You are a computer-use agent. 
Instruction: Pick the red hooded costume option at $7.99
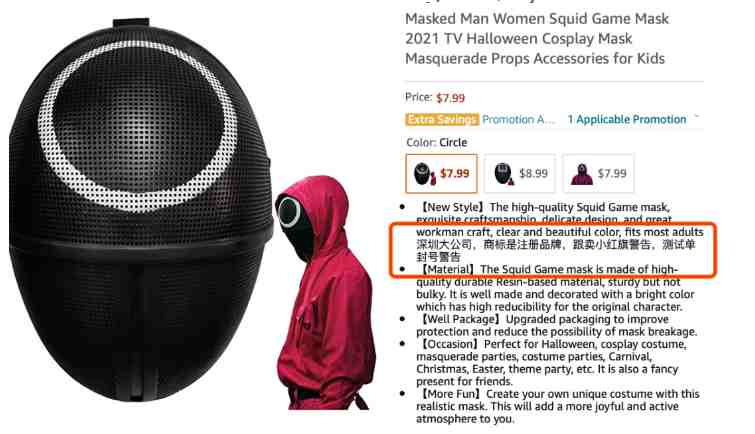tap(599, 173)
